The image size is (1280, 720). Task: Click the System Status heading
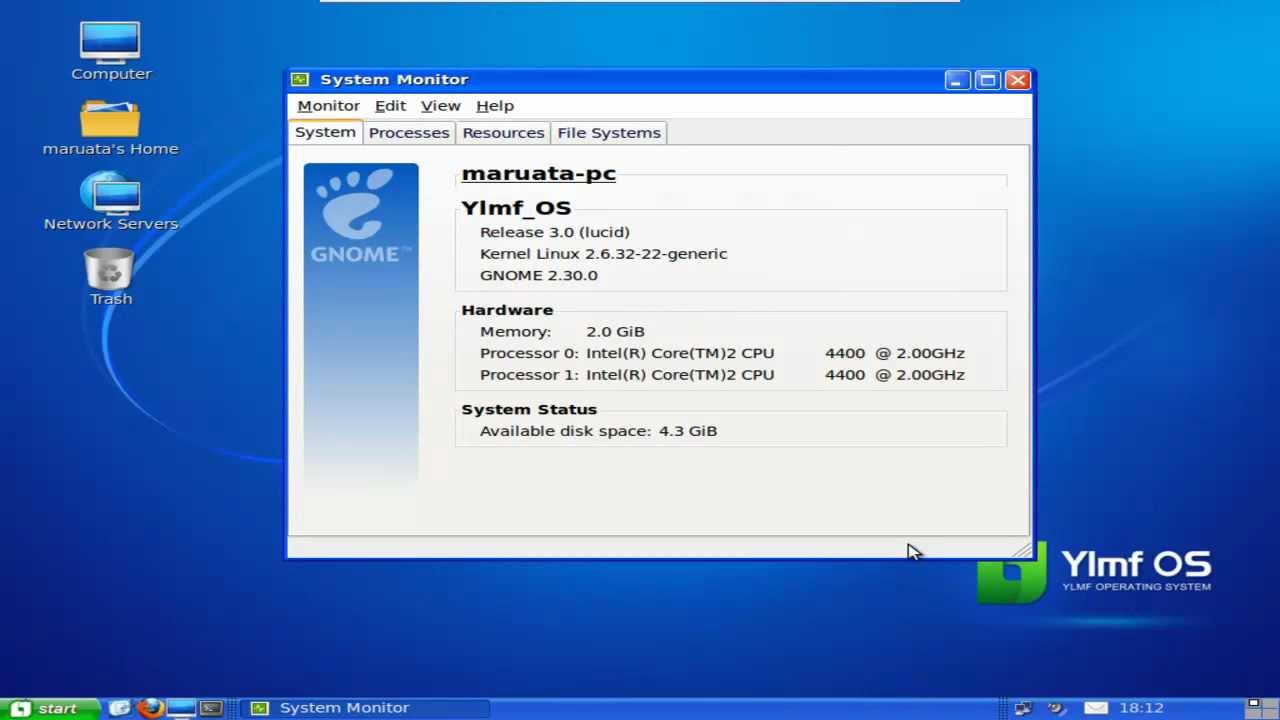point(529,409)
